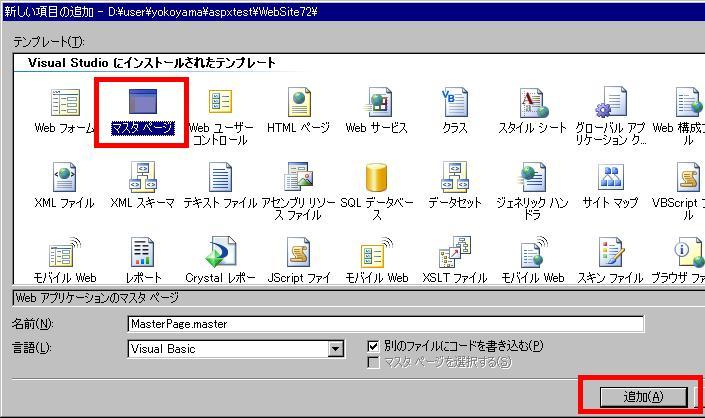Click the 名前 field containing MasterPage.master
Viewport: 705px width, 418px height.
386,324
